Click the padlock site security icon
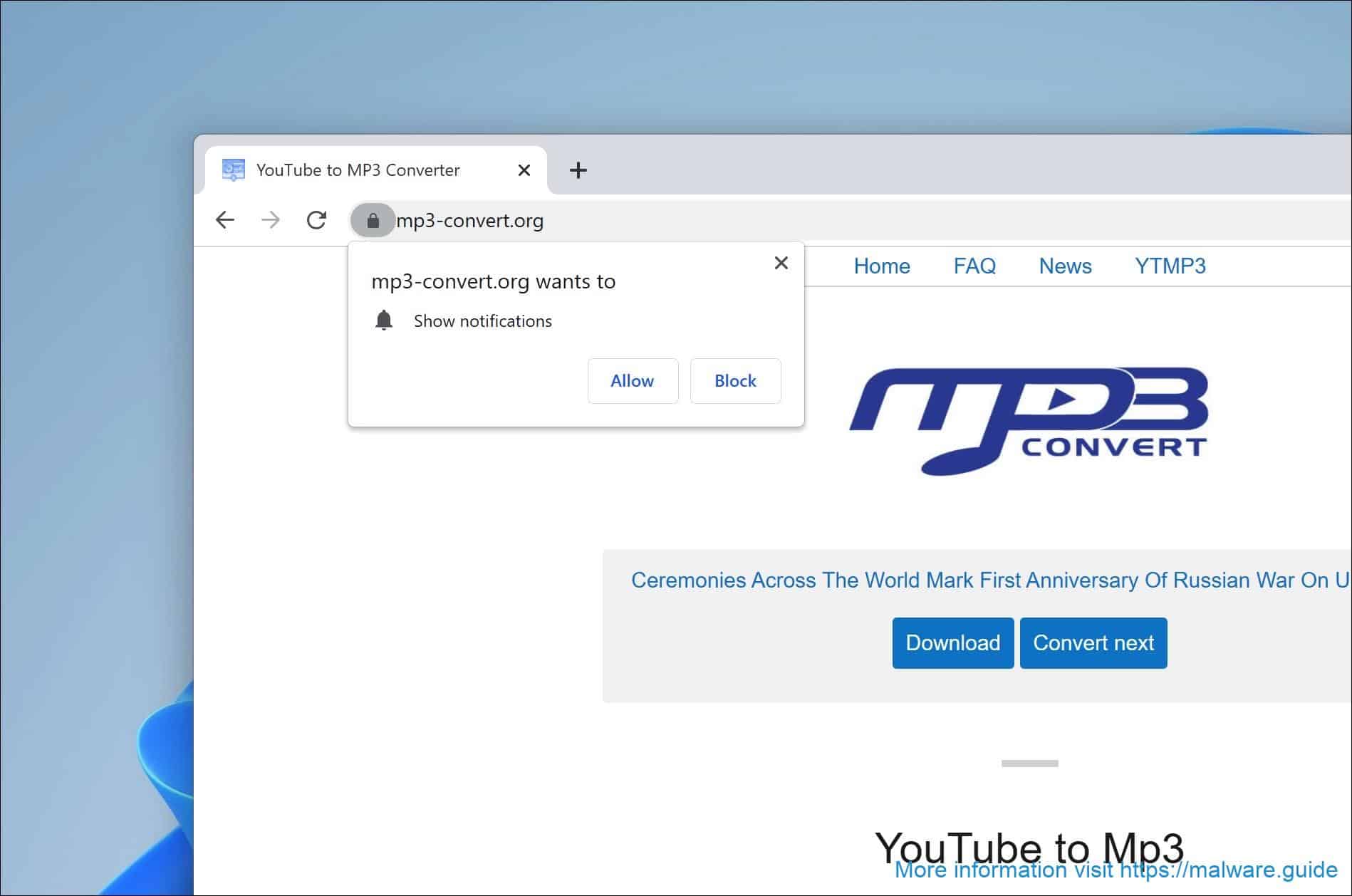This screenshot has height=896, width=1352. coord(374,221)
